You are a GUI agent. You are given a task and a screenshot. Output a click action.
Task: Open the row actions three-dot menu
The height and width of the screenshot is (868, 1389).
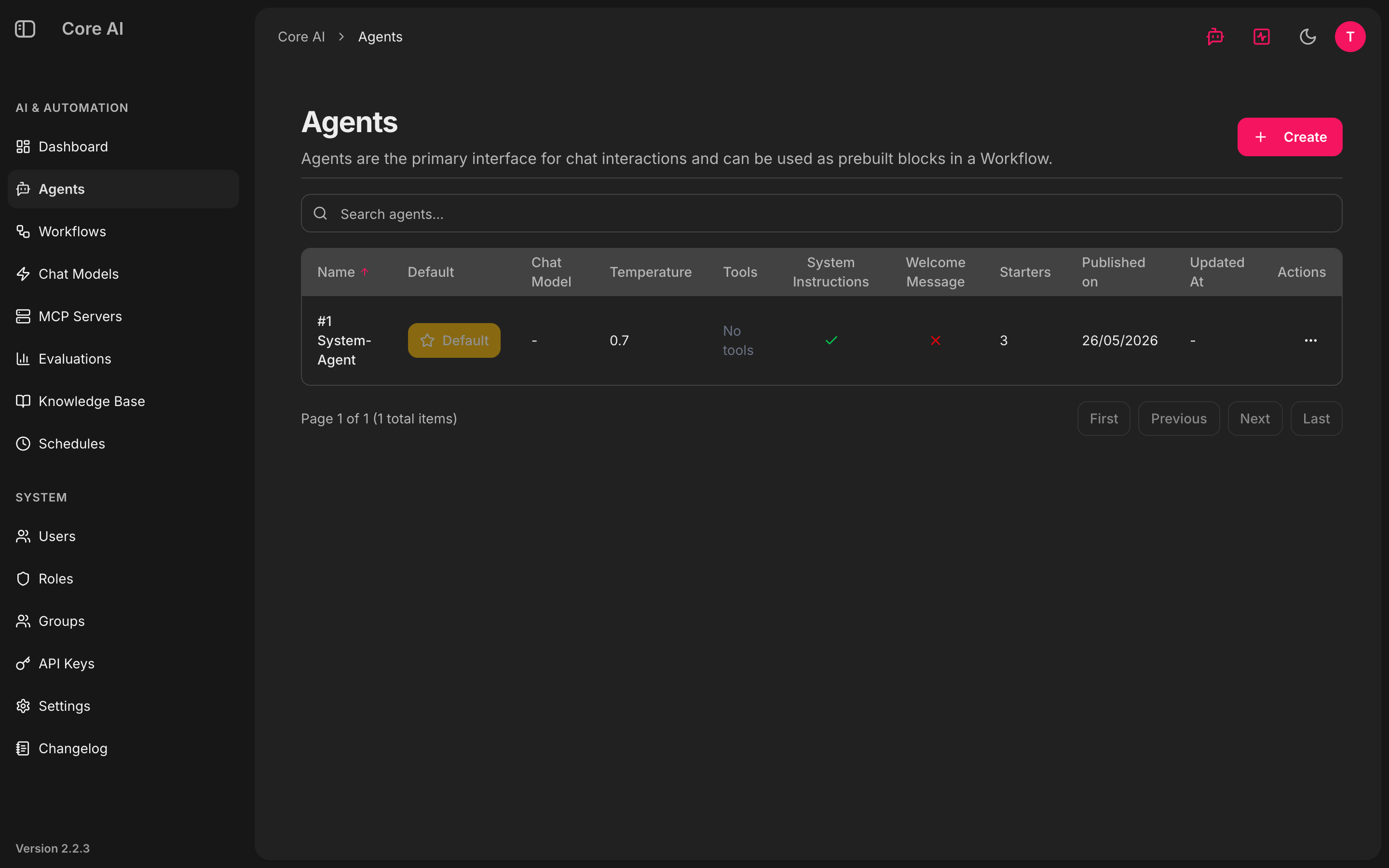pyautogui.click(x=1310, y=340)
